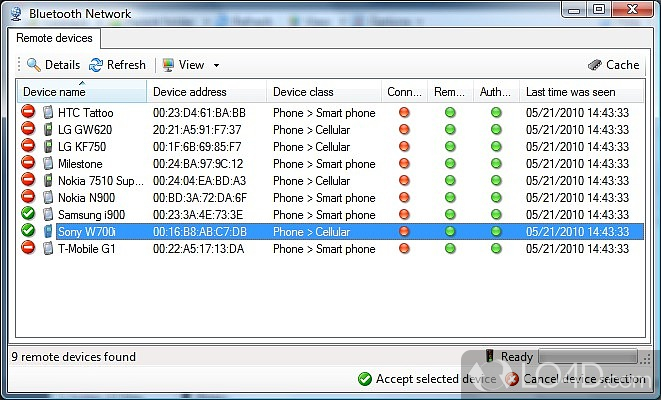Select the Sony W700i device name
Viewport: 661px width, 400px height.
(x=86, y=232)
